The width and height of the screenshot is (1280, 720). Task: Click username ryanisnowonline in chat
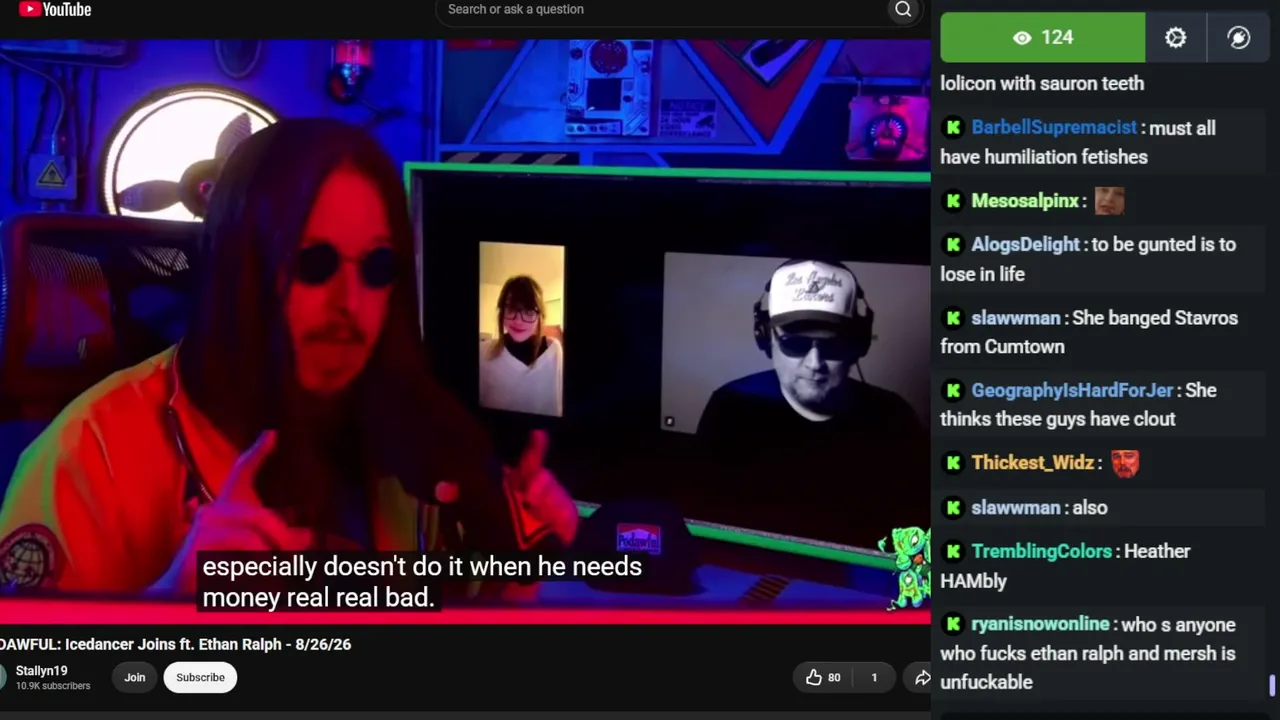pos(1040,624)
